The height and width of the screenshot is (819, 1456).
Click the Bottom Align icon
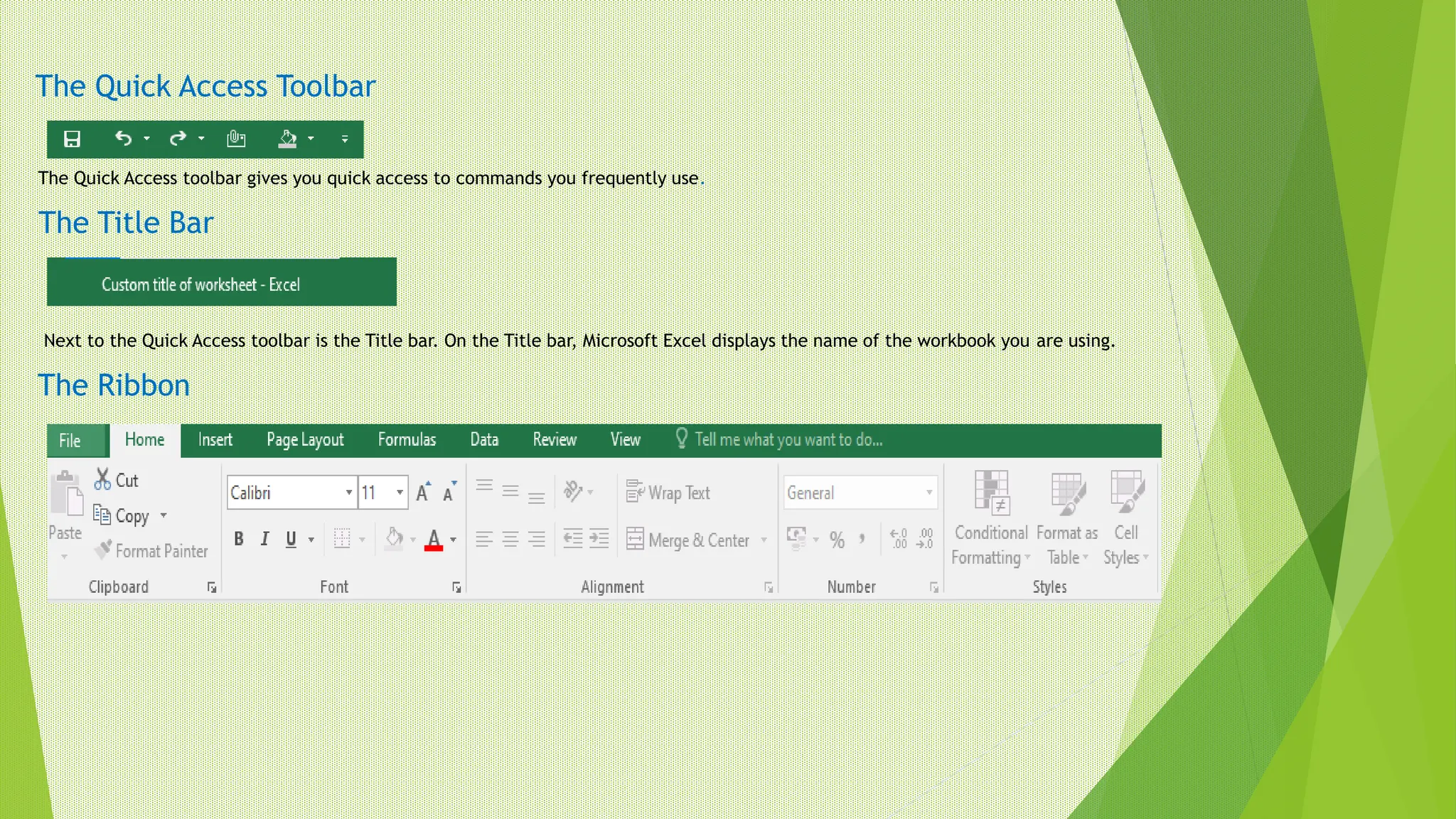[537, 497]
